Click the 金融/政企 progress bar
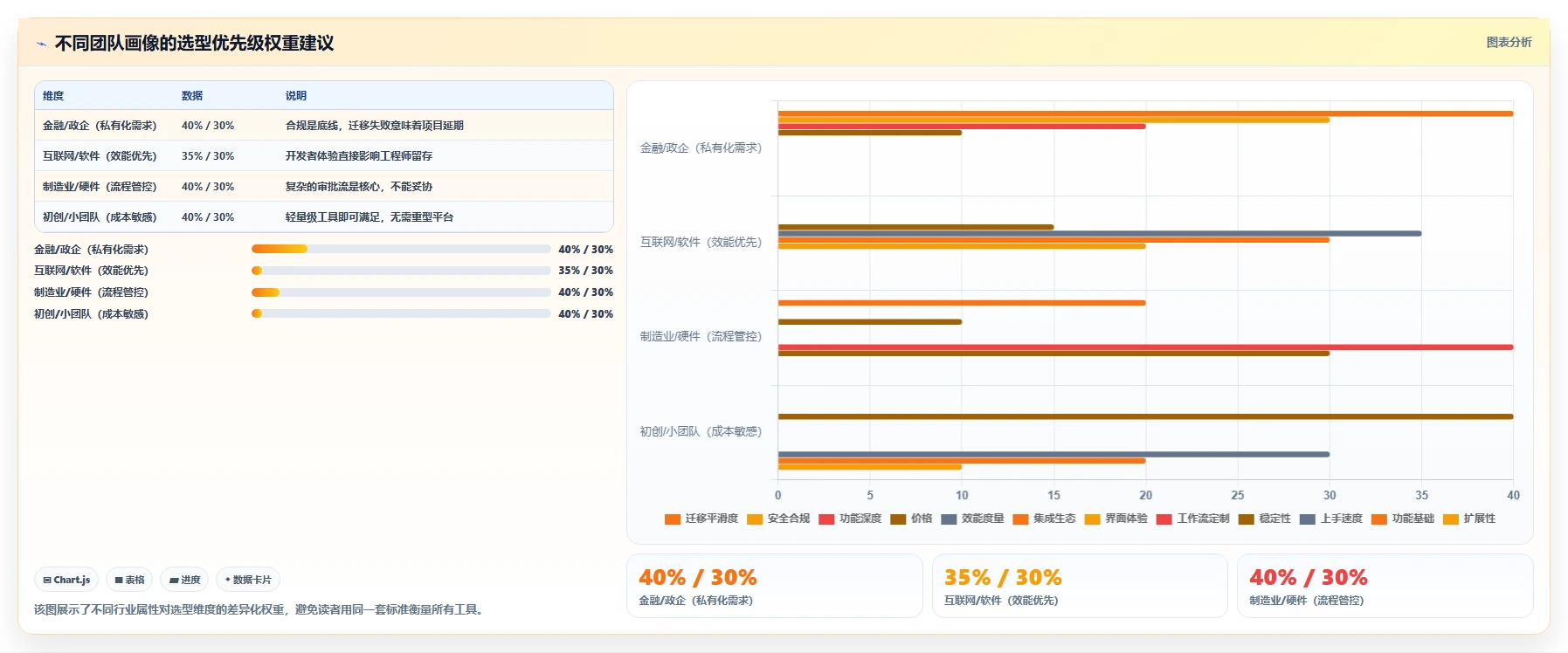The height and width of the screenshot is (653, 1568). coord(401,249)
